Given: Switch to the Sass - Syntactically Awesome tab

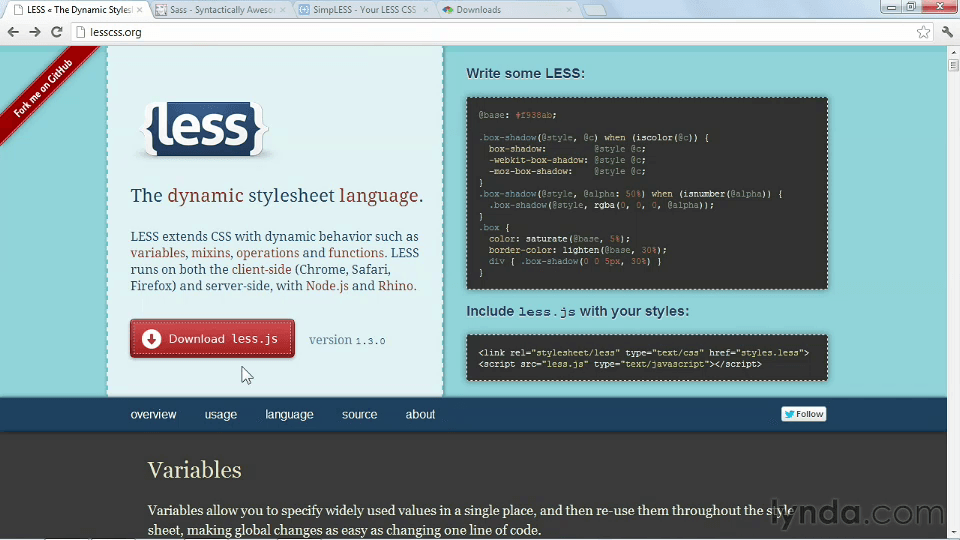Looking at the screenshot, I should click(x=220, y=10).
